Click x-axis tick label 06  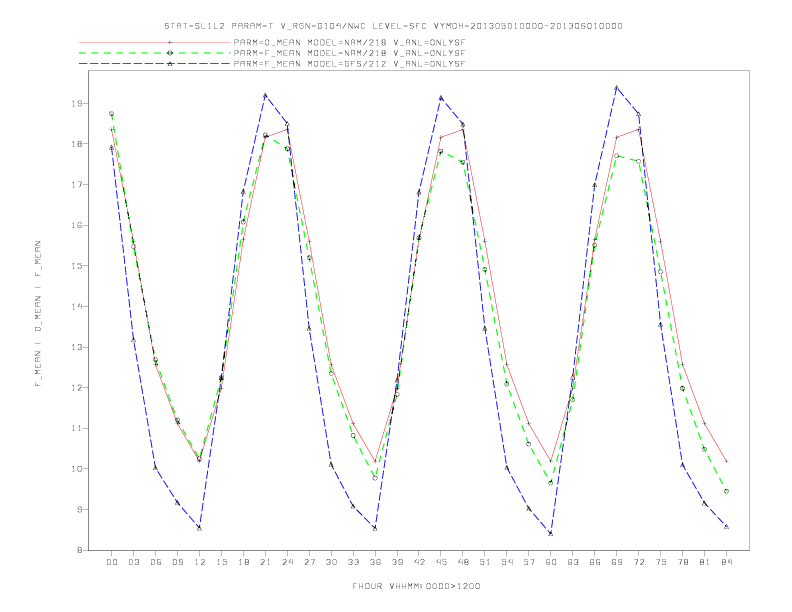156,562
